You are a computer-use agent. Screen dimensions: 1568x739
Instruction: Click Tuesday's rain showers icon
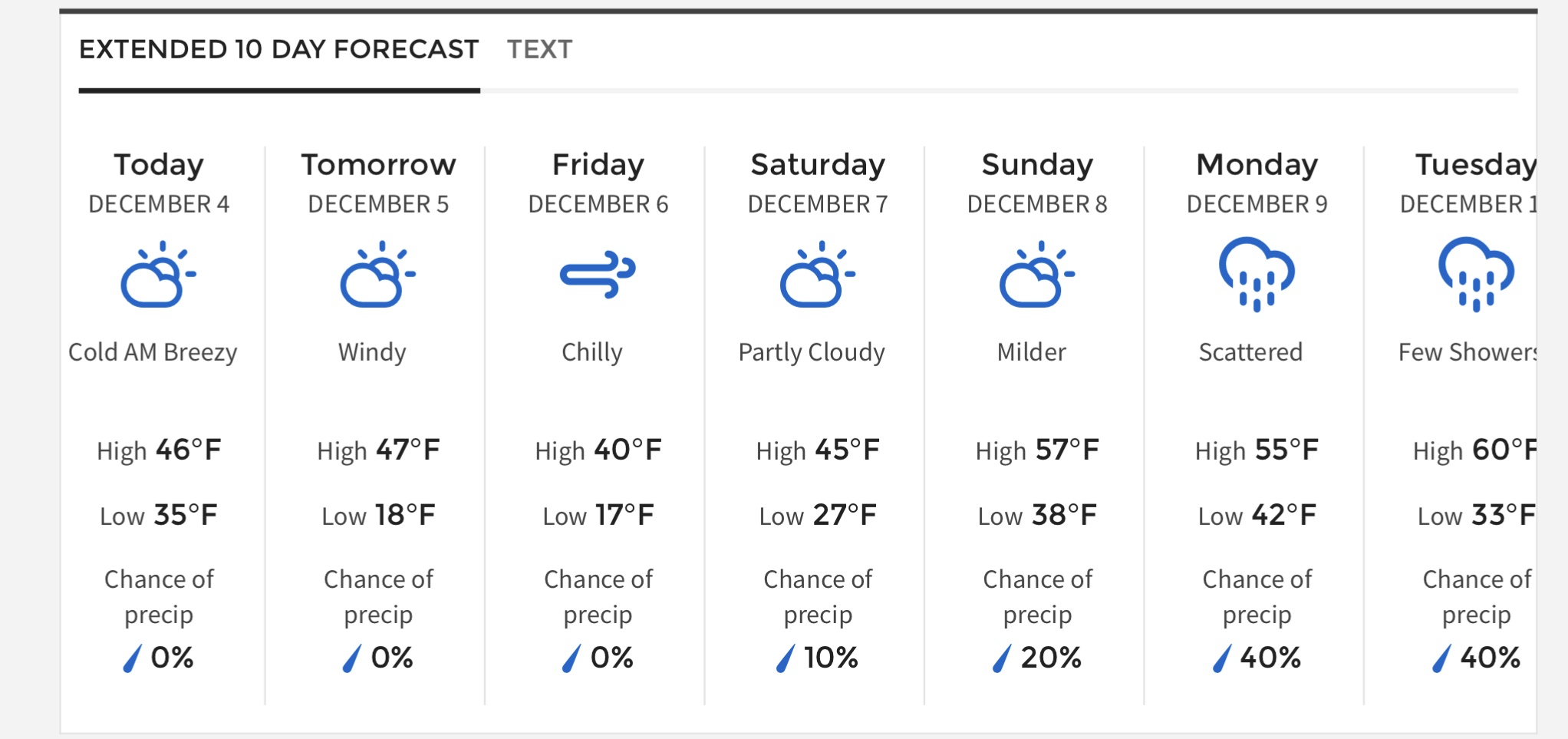[x=1476, y=274]
